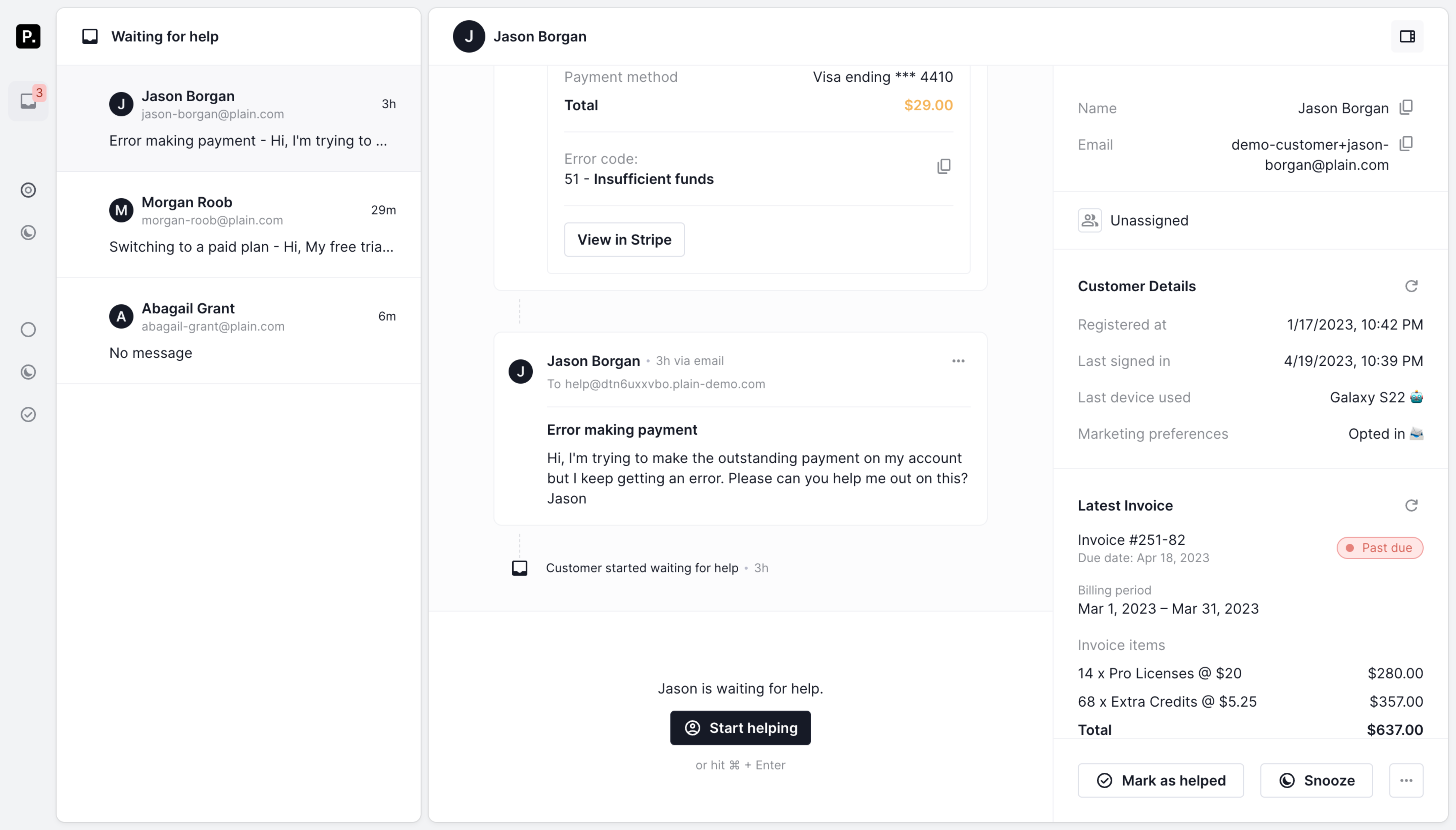Image resolution: width=1456 pixels, height=830 pixels.
Task: Click 'Due date: Apr 18, 2023' text
Action: pyautogui.click(x=1143, y=558)
